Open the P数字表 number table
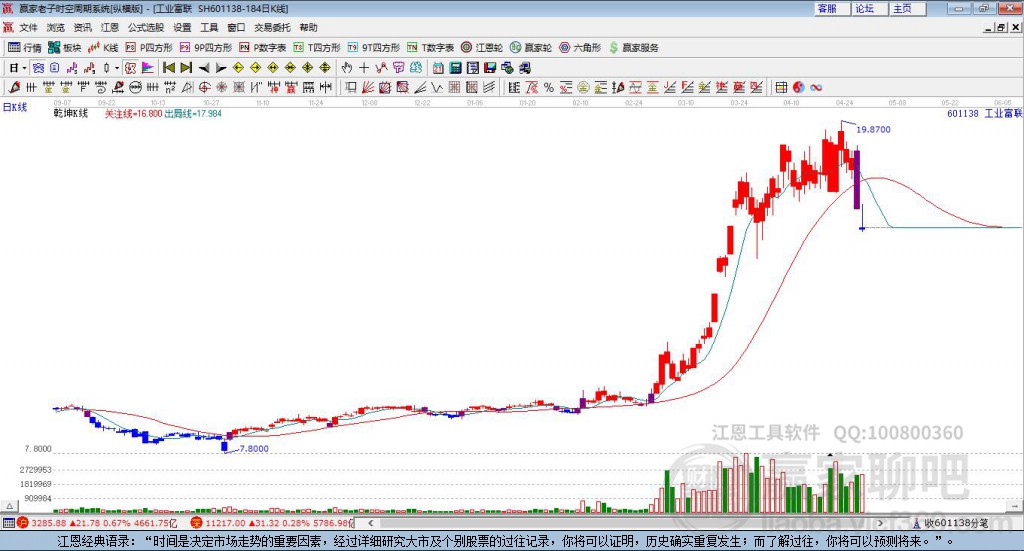This screenshot has height=551, width=1024. (263, 48)
